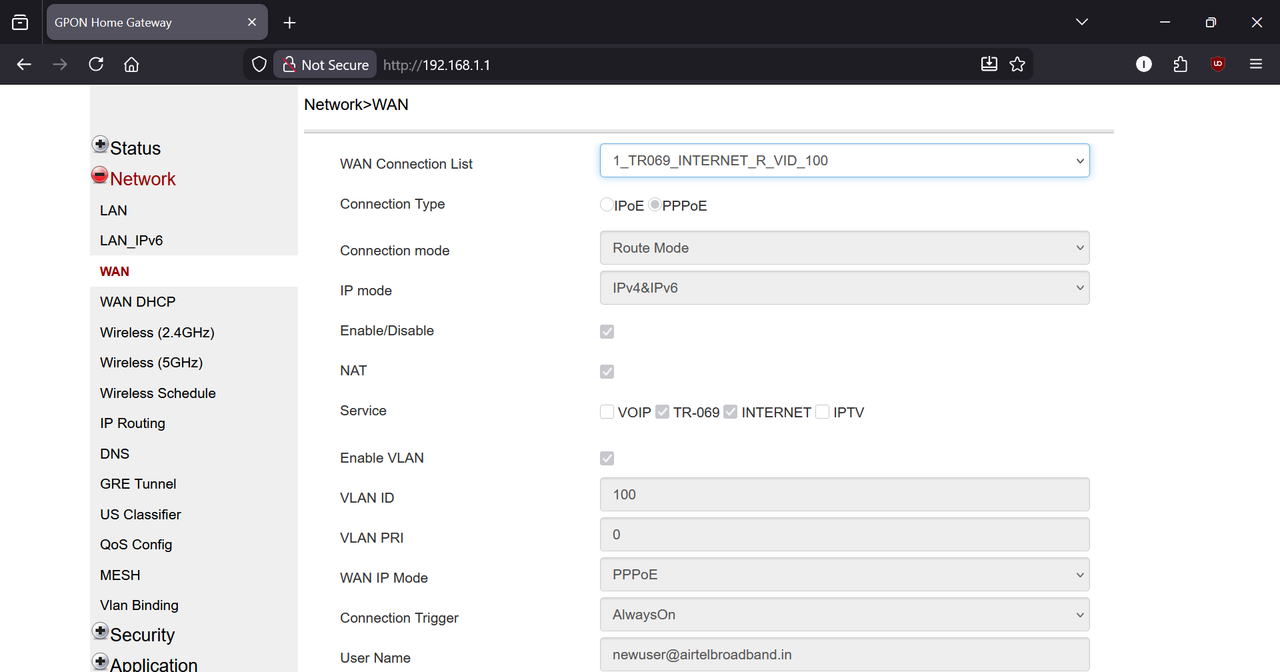1280x672 pixels.
Task: Open the MESH settings page
Action: pyautogui.click(x=120, y=575)
